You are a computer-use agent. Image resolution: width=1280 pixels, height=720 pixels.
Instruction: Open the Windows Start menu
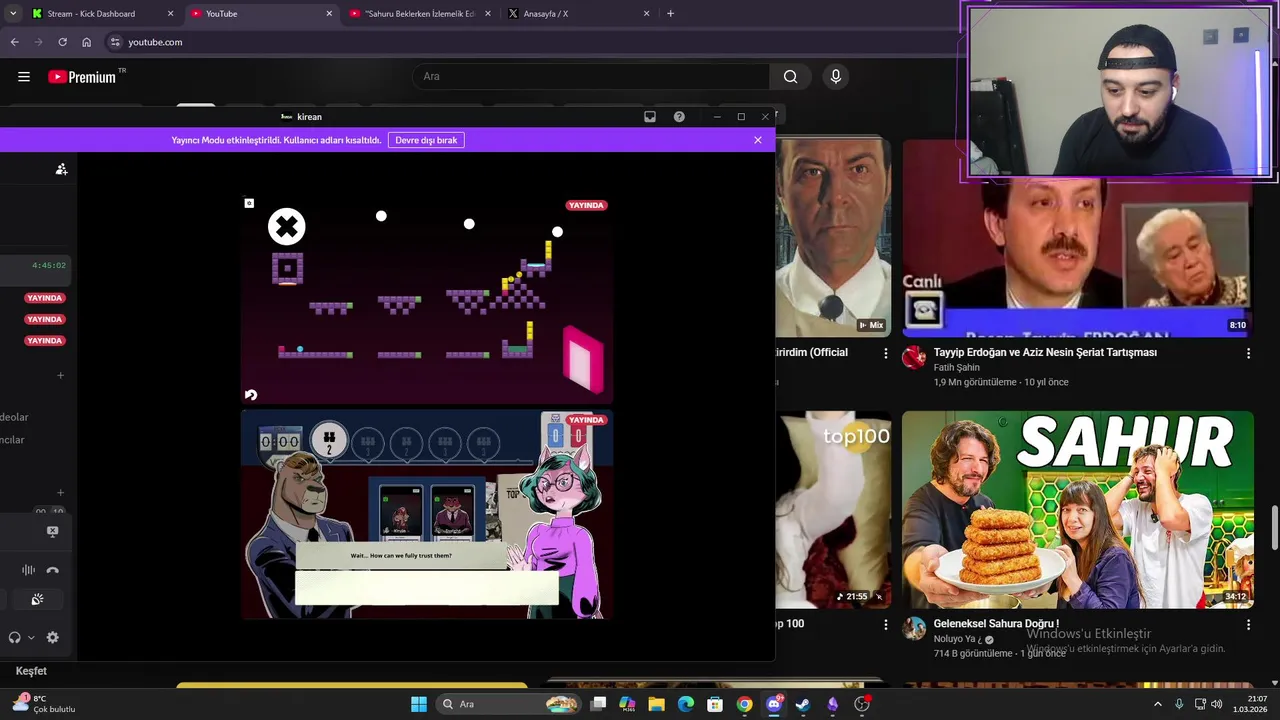419,704
